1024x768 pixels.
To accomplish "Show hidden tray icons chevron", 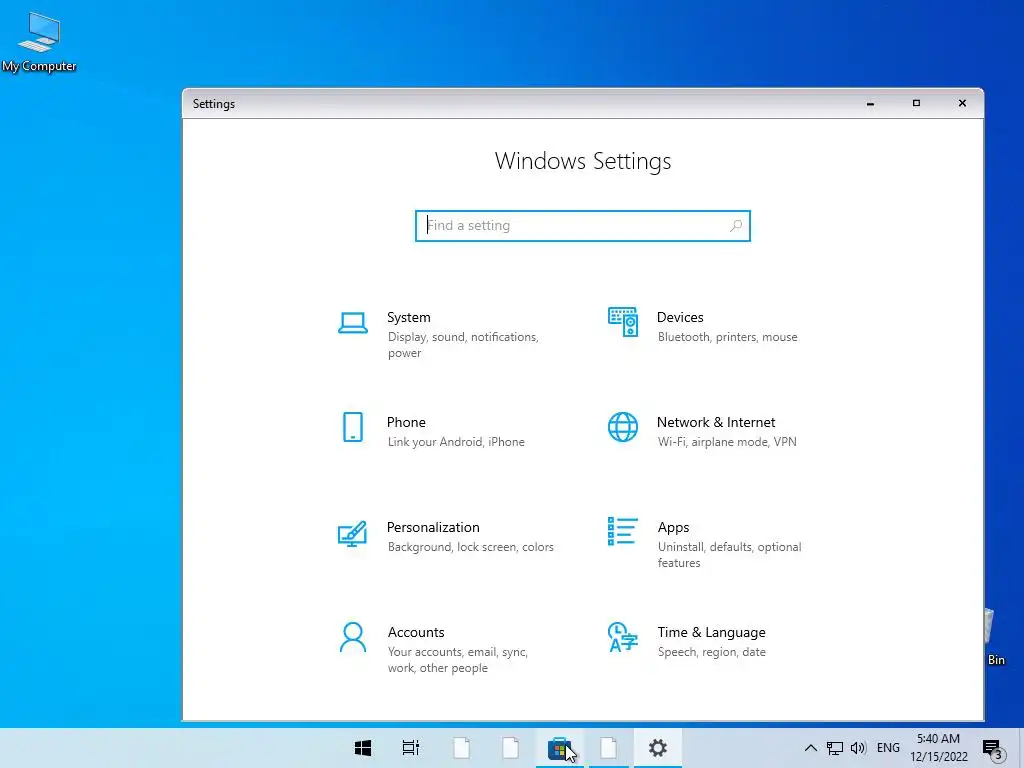I will (810, 748).
